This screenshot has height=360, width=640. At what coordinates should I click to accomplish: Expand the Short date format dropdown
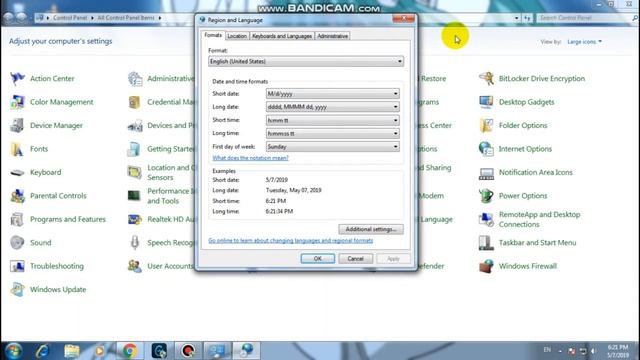tap(332, 93)
